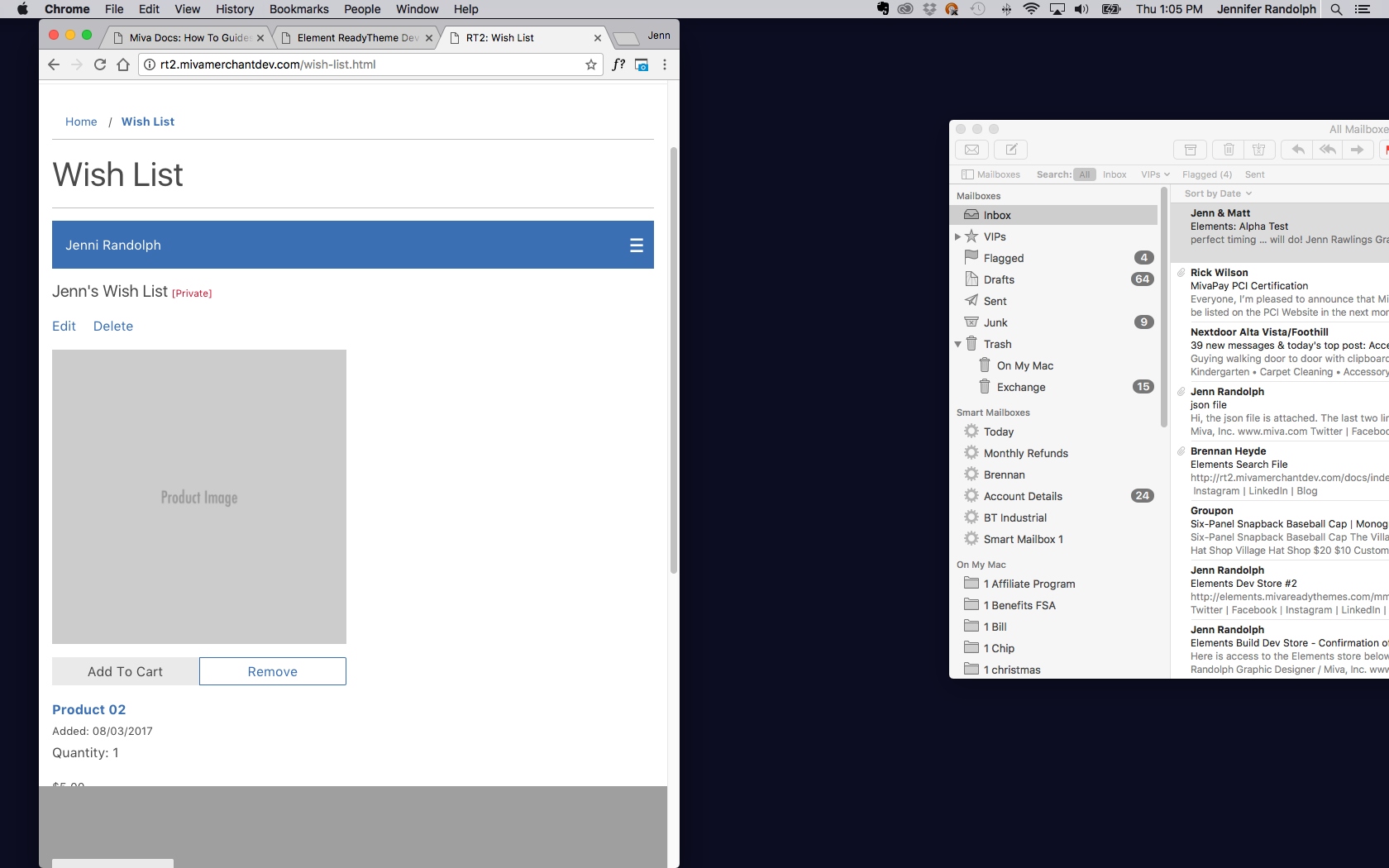Image resolution: width=1389 pixels, height=868 pixels.
Task: Open the Groupon Snapback Baseball Cap email
Action: pos(1280,531)
